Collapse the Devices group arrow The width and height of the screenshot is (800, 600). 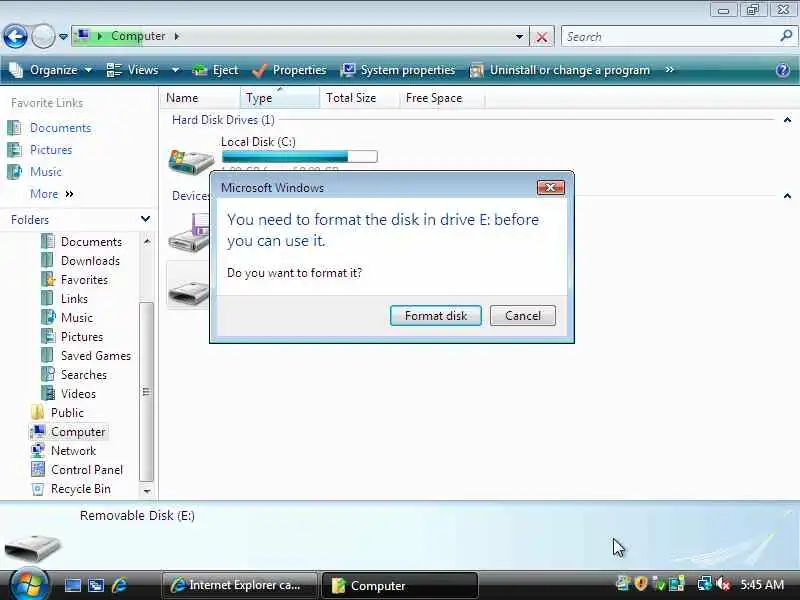point(787,196)
